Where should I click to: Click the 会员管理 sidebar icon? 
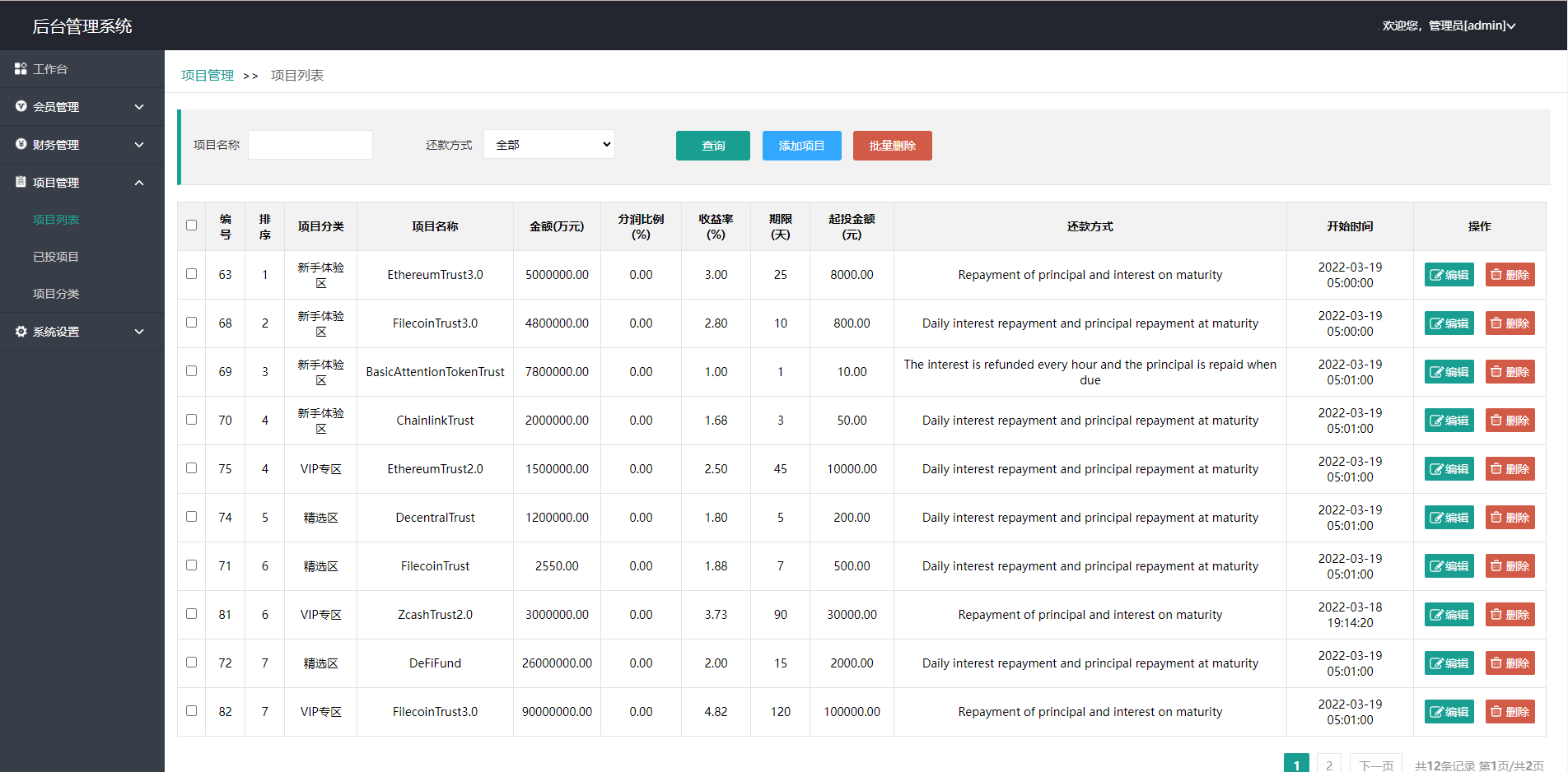(x=21, y=107)
